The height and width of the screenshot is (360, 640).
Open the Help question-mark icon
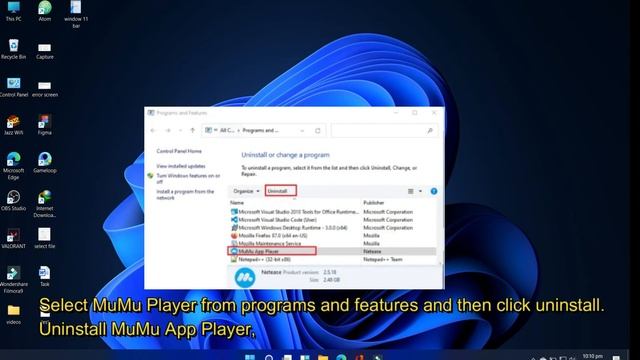[433, 191]
